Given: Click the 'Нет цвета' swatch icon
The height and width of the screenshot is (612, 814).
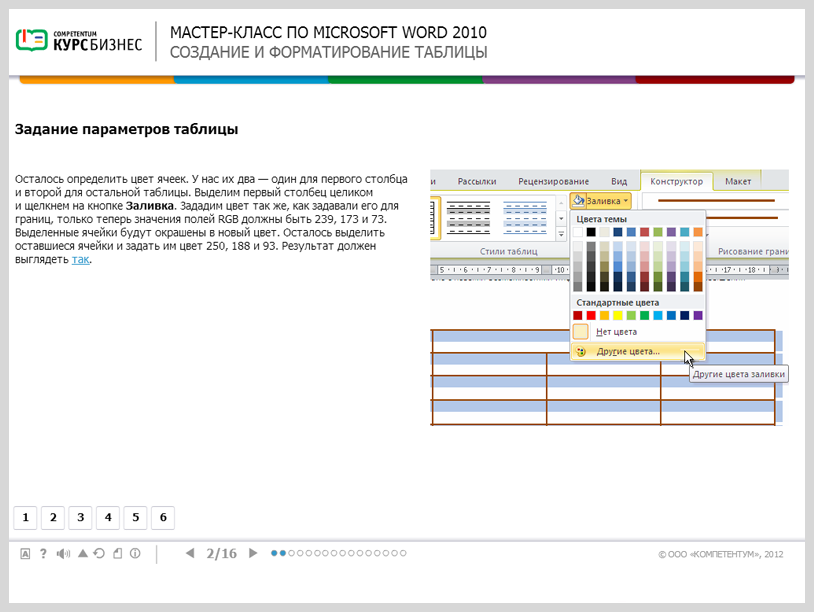Looking at the screenshot, I should click(580, 331).
